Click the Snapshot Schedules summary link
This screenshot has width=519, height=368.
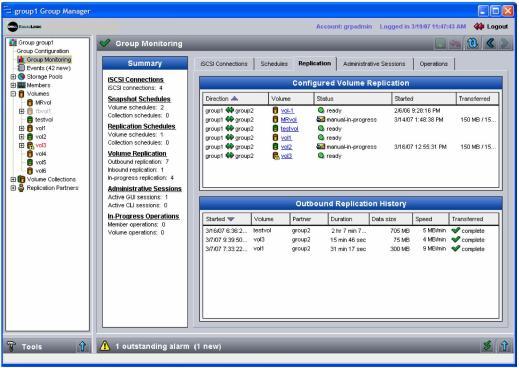tap(139, 99)
